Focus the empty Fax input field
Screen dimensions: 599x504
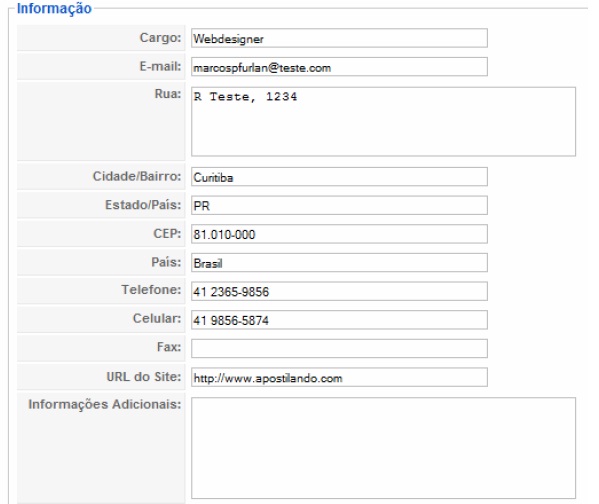click(339, 348)
